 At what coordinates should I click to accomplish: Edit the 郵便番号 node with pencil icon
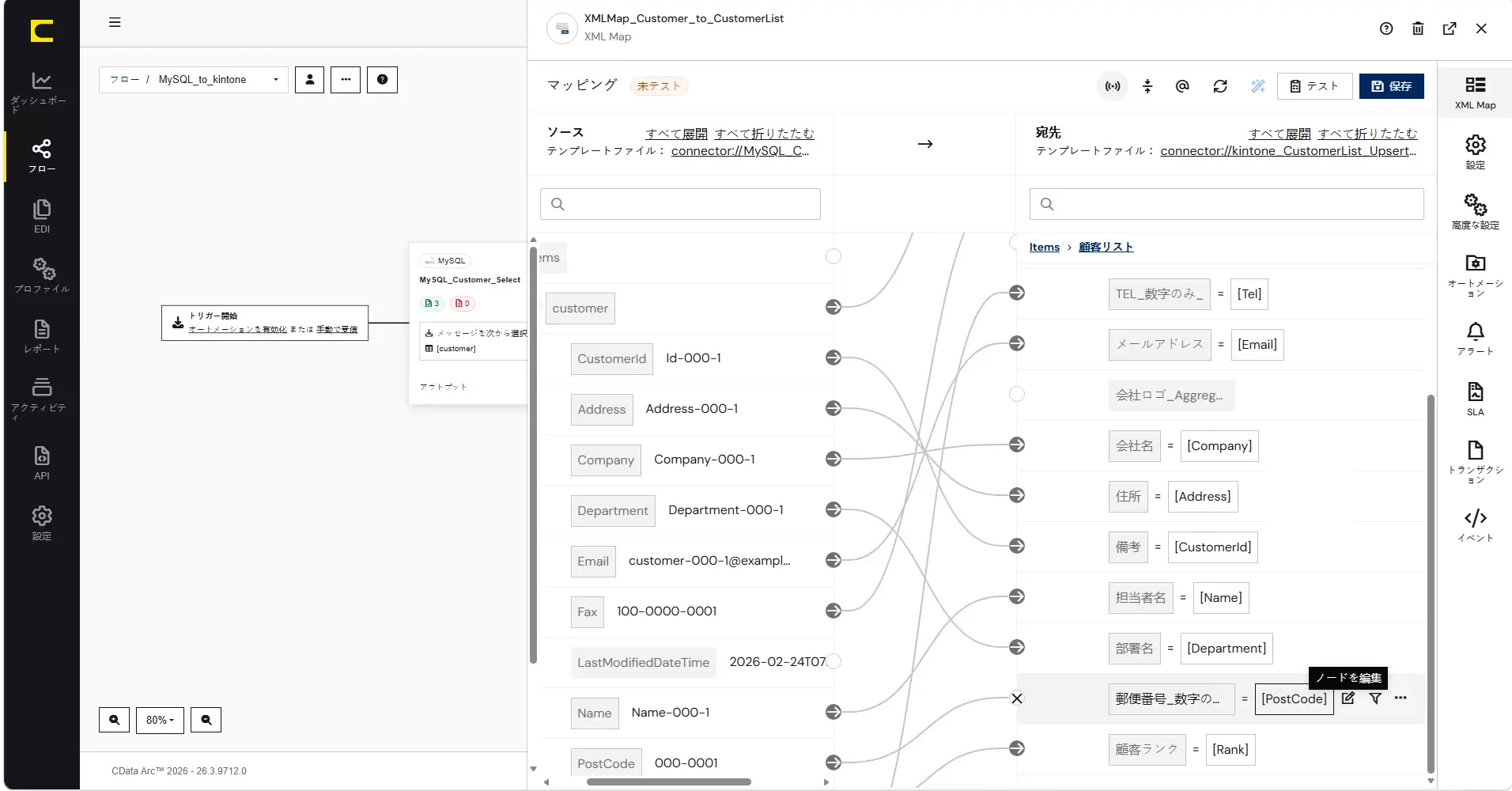pyautogui.click(x=1348, y=698)
